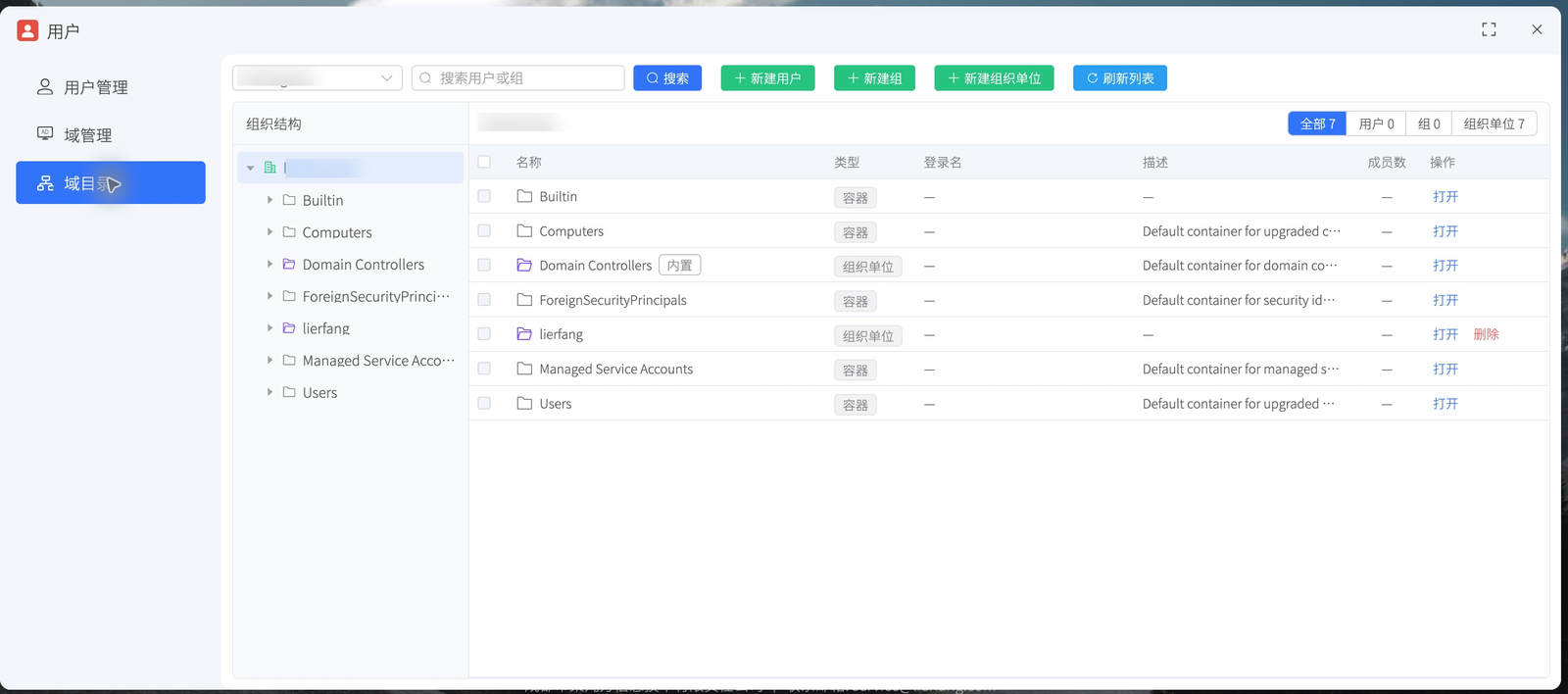The width and height of the screenshot is (1568, 694).
Task: Click the blue 搜索 button
Action: click(667, 78)
